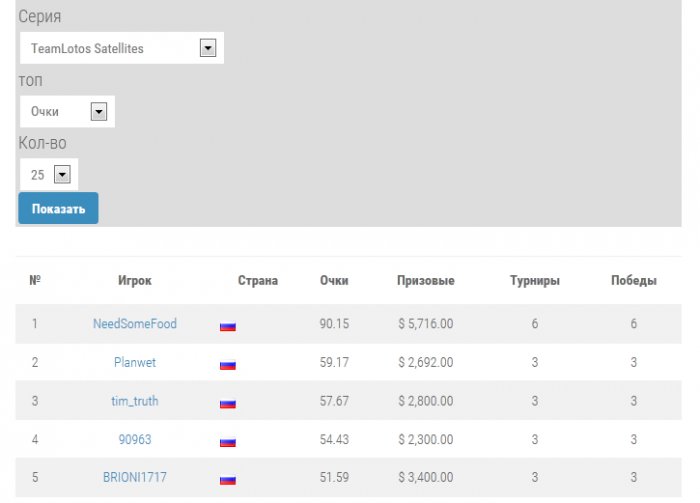Viewport: 700px width, 503px height.
Task: Open NeedSomeFood player profile link
Action: tap(134, 324)
